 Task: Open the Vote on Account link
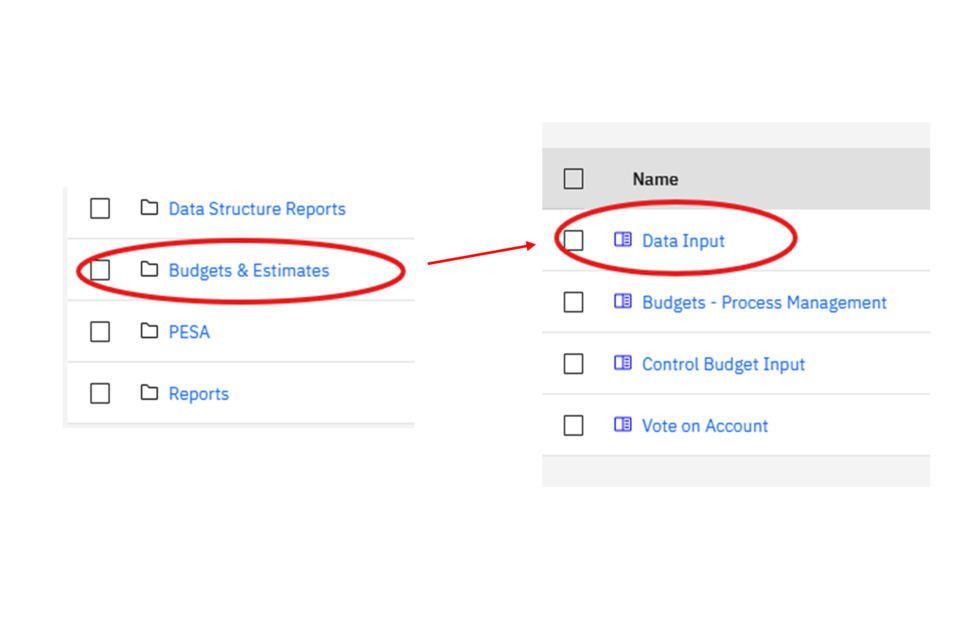coord(705,426)
